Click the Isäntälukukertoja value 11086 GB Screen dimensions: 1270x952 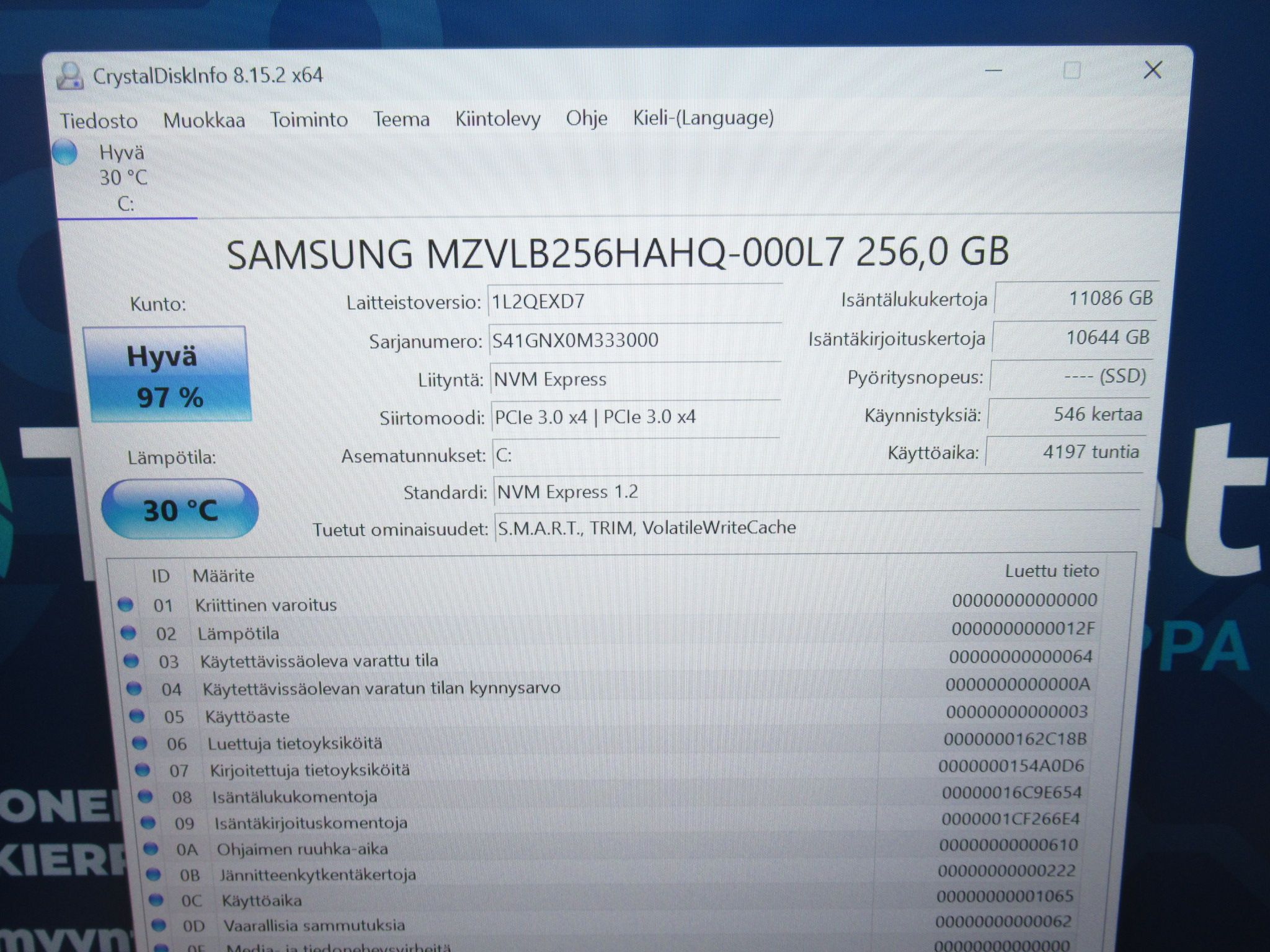click(1076, 298)
